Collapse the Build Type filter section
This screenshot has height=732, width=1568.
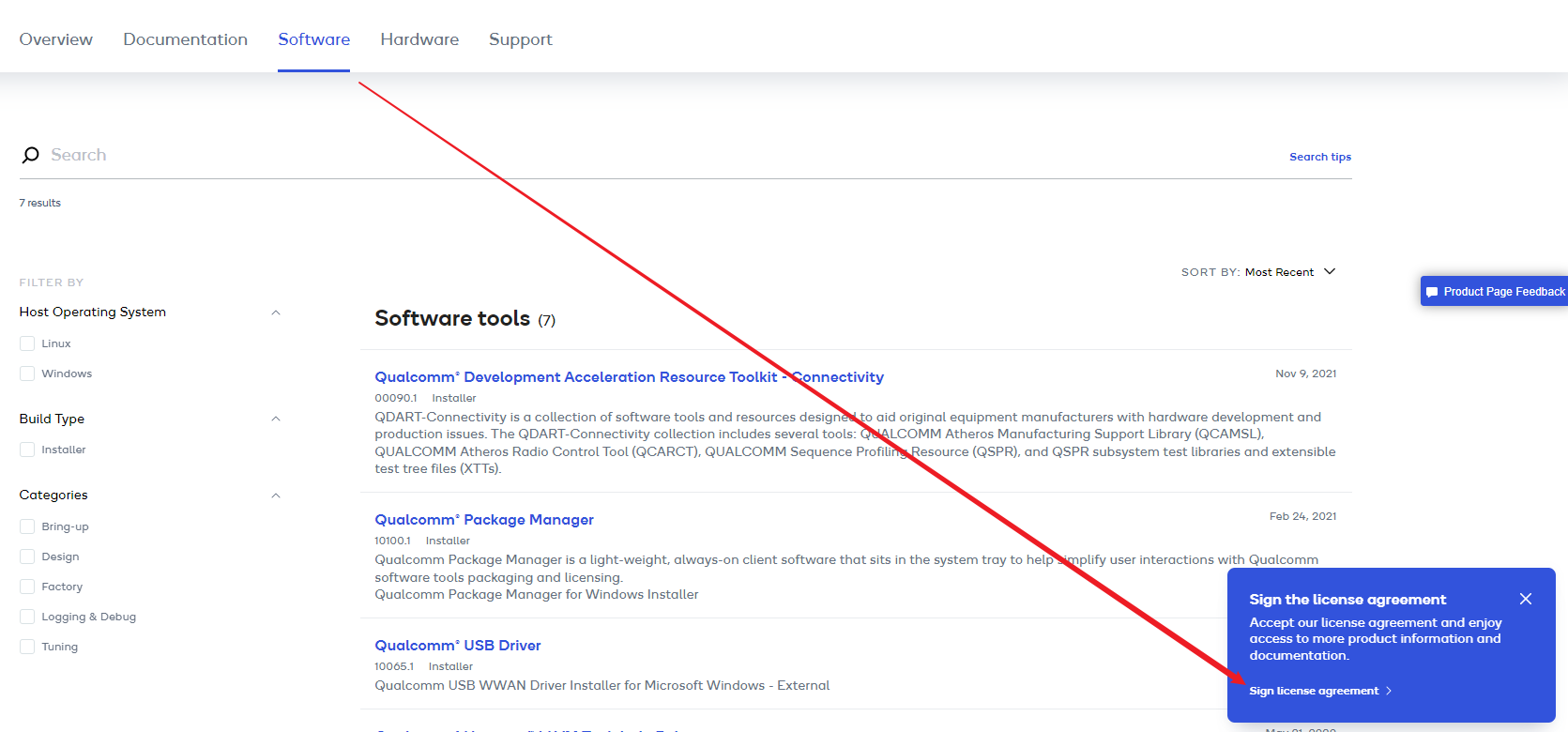tap(276, 419)
